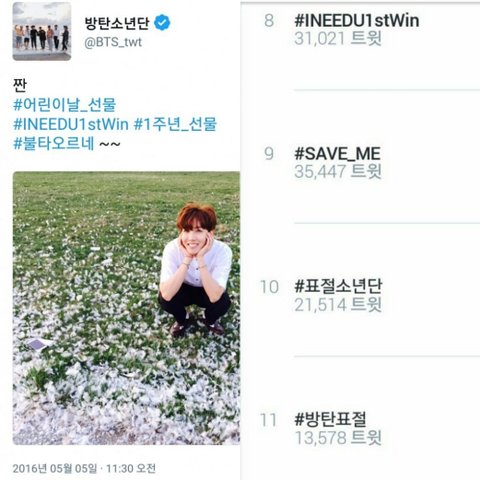Click the 35,447 트윗 count
Viewport: 480px width, 480px height.
pos(338,172)
